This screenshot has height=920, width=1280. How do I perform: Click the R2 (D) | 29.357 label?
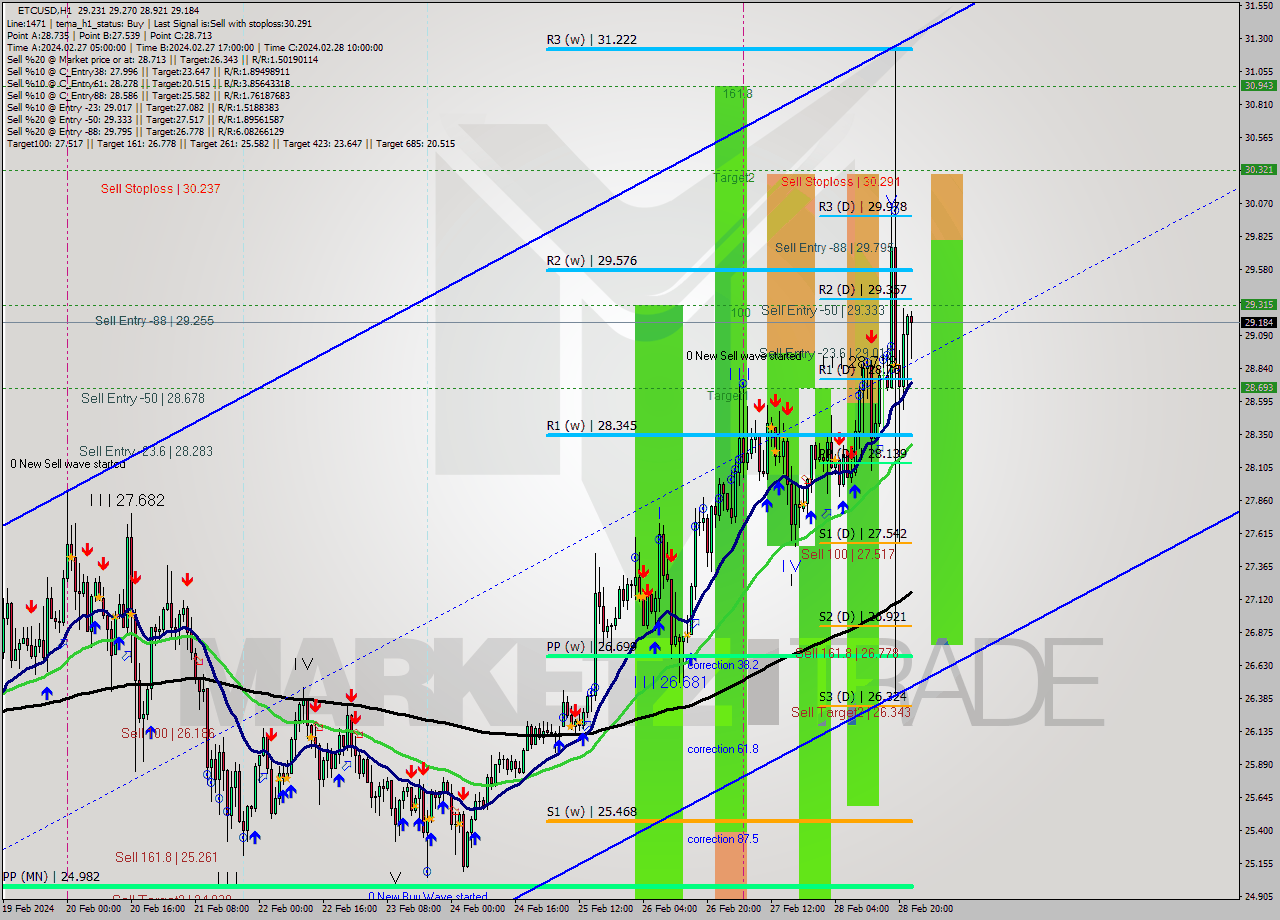(x=862, y=290)
